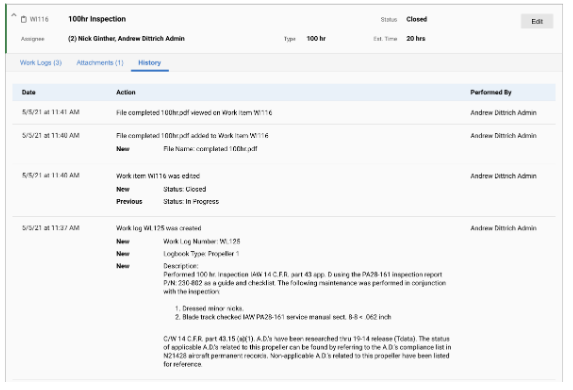Viewport: 573px width, 390px height.
Task: Select the History tab
Action: pyautogui.click(x=149, y=63)
